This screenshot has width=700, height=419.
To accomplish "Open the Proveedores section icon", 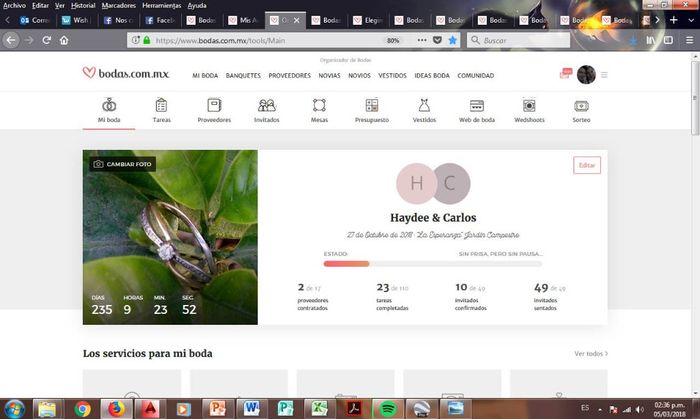I will click(214, 105).
